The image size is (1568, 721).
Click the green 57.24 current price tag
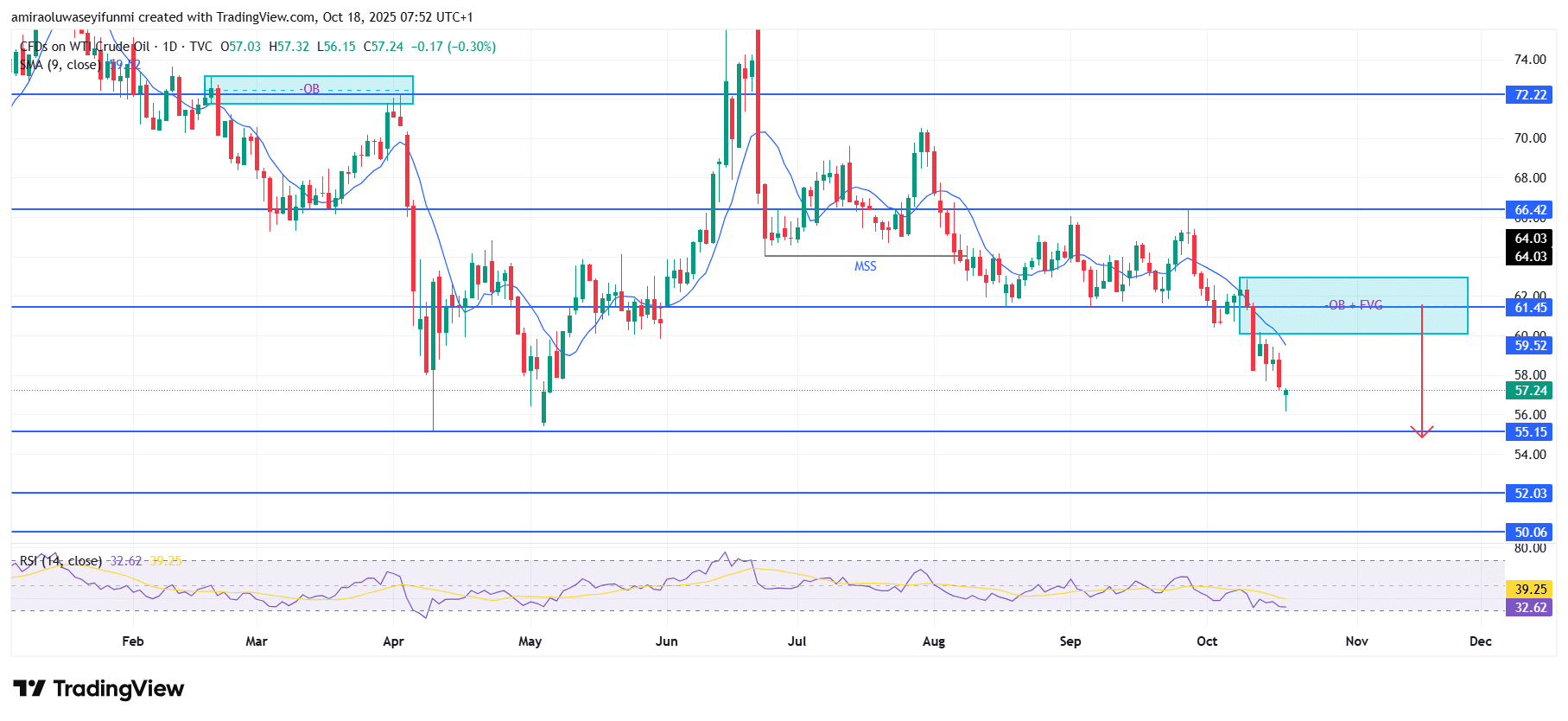pyautogui.click(x=1530, y=391)
